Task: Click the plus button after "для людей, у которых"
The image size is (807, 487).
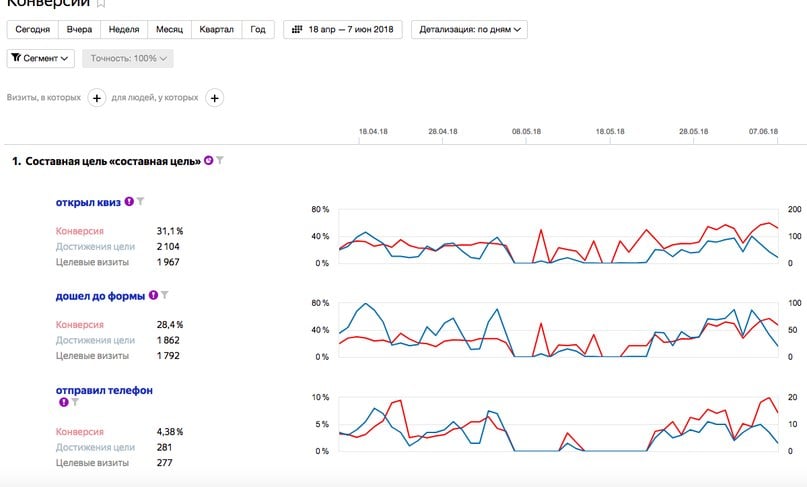Action: 215,98
